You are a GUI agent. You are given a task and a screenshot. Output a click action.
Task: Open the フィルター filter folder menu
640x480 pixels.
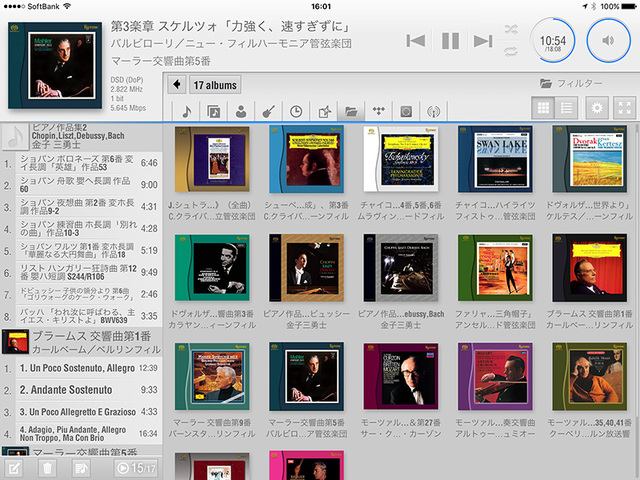[571, 83]
